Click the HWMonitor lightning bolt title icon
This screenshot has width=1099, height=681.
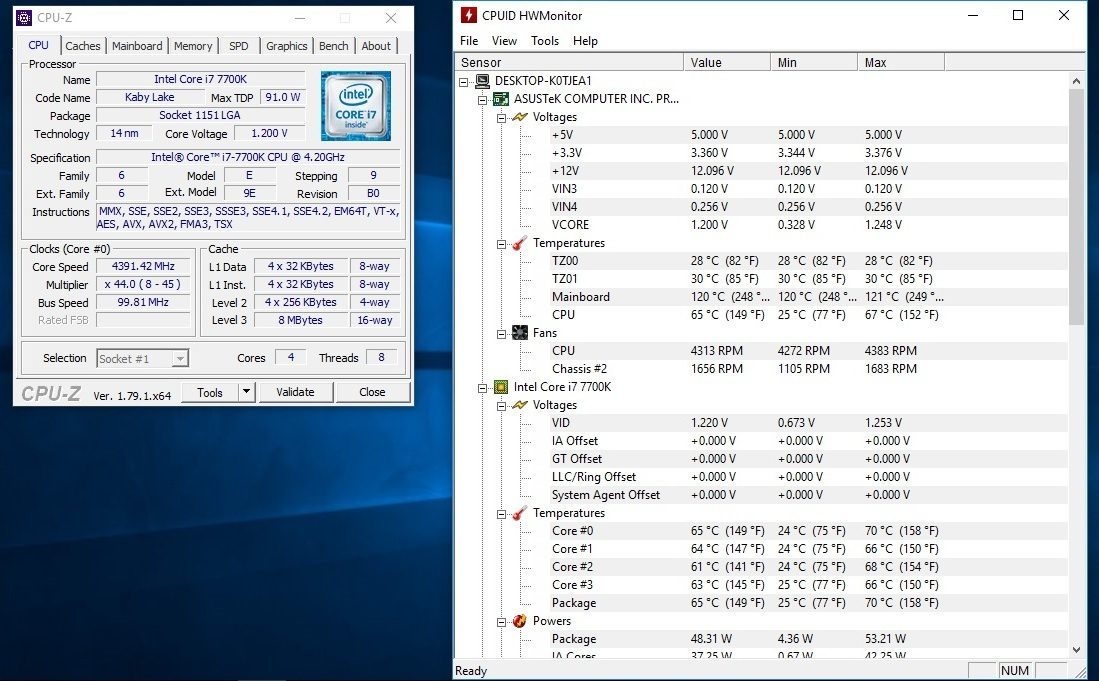tap(468, 15)
